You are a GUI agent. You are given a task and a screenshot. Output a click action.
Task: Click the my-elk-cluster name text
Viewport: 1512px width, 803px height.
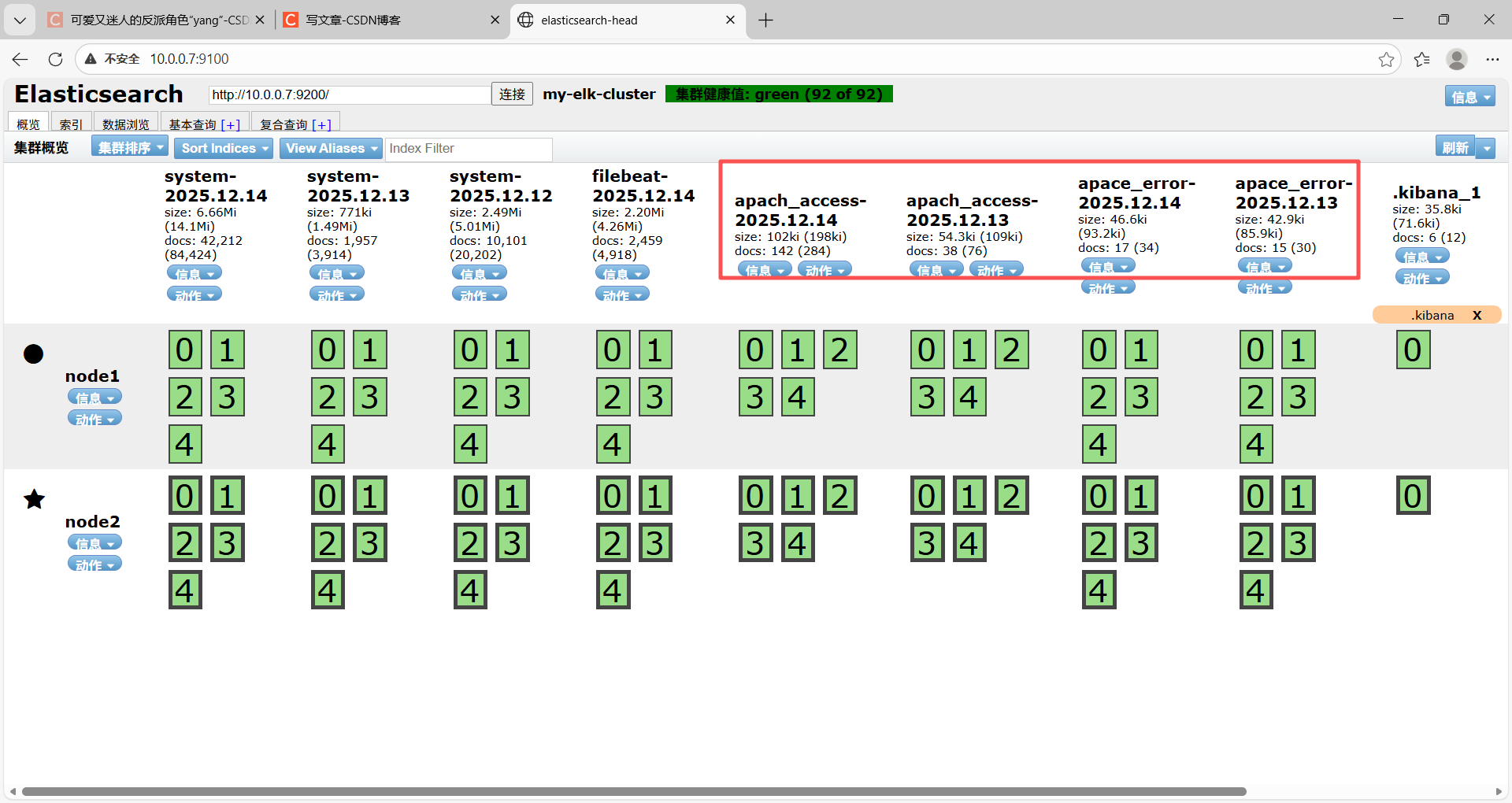[x=598, y=94]
